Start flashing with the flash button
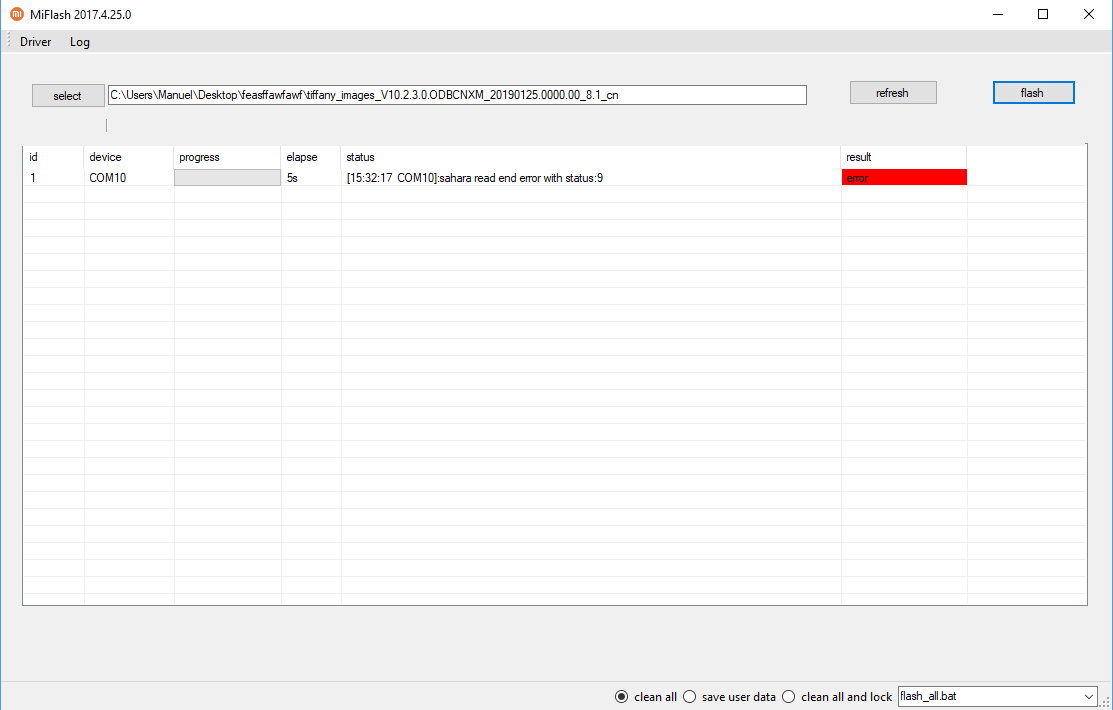Image resolution: width=1113 pixels, height=710 pixels. [1034, 92]
